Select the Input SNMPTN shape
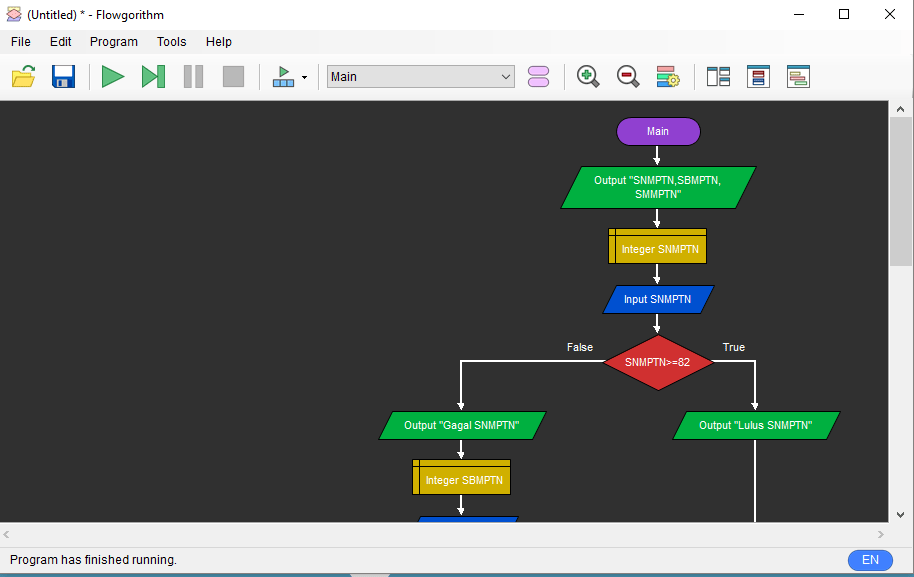This screenshot has width=914, height=577. point(657,300)
